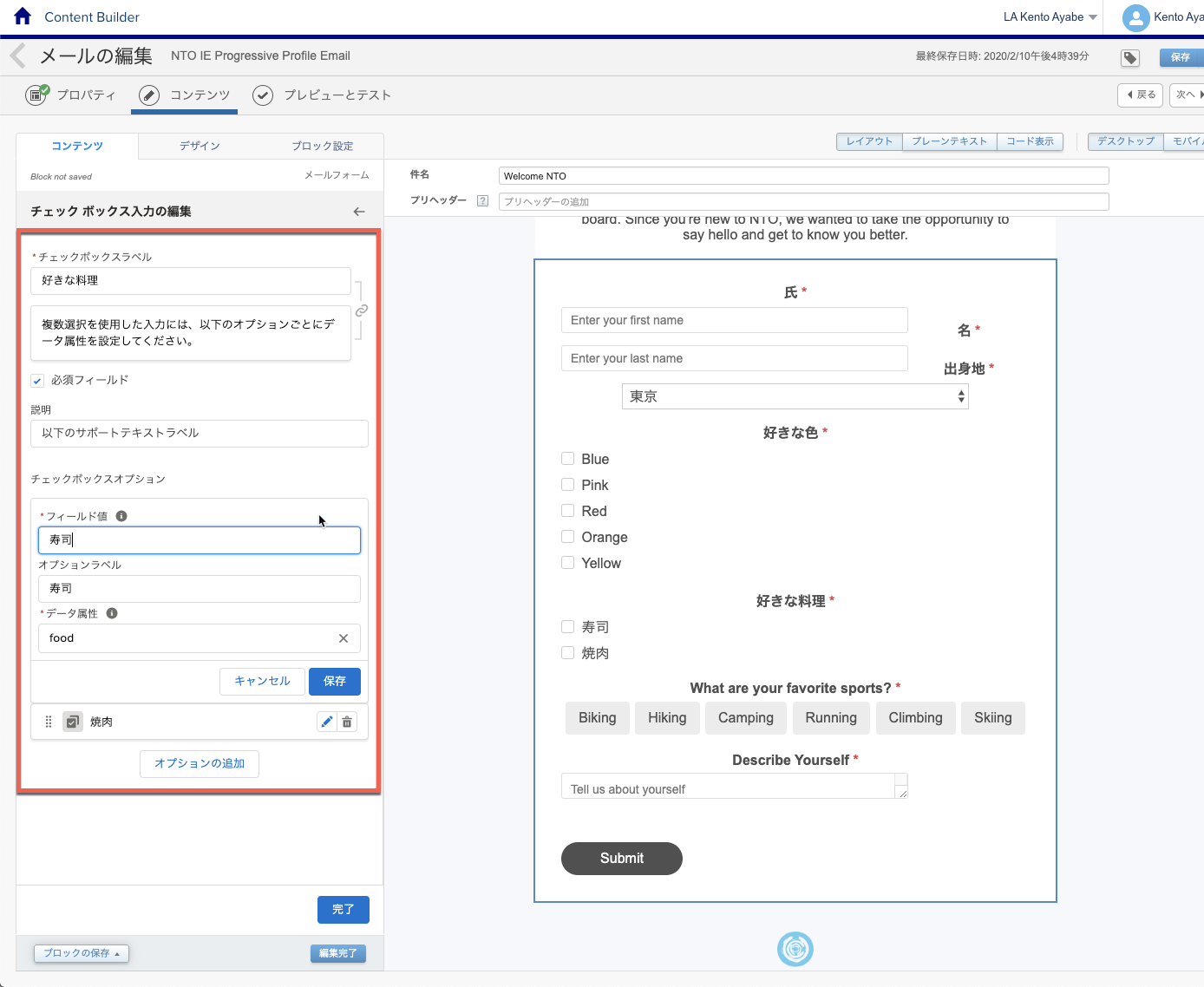This screenshot has width=1204, height=987.
Task: Check the 焼肉 checkbox in preview
Action: coord(568,653)
